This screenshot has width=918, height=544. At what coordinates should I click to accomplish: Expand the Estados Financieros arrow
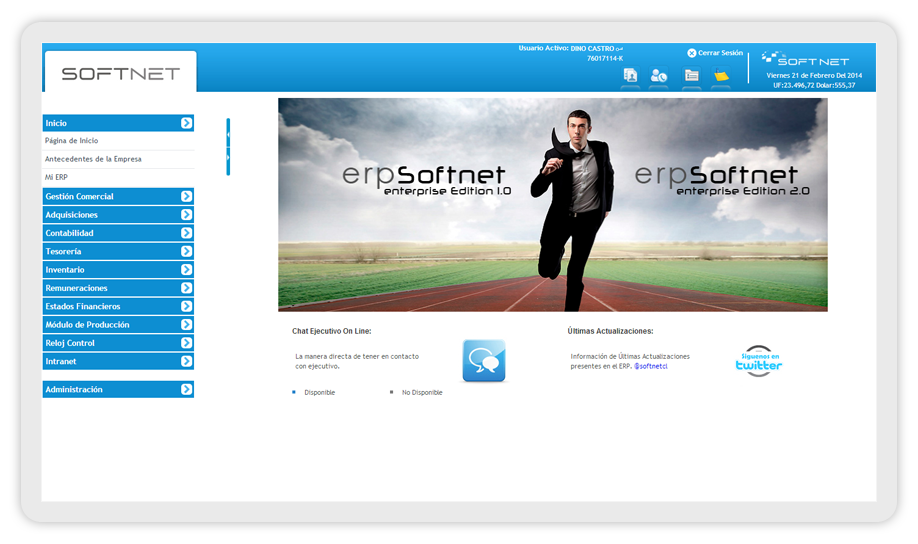point(186,306)
